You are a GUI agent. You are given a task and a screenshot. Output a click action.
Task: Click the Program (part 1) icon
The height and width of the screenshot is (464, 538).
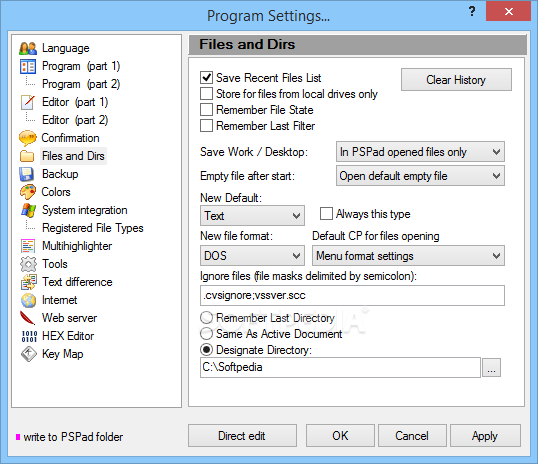(28, 66)
